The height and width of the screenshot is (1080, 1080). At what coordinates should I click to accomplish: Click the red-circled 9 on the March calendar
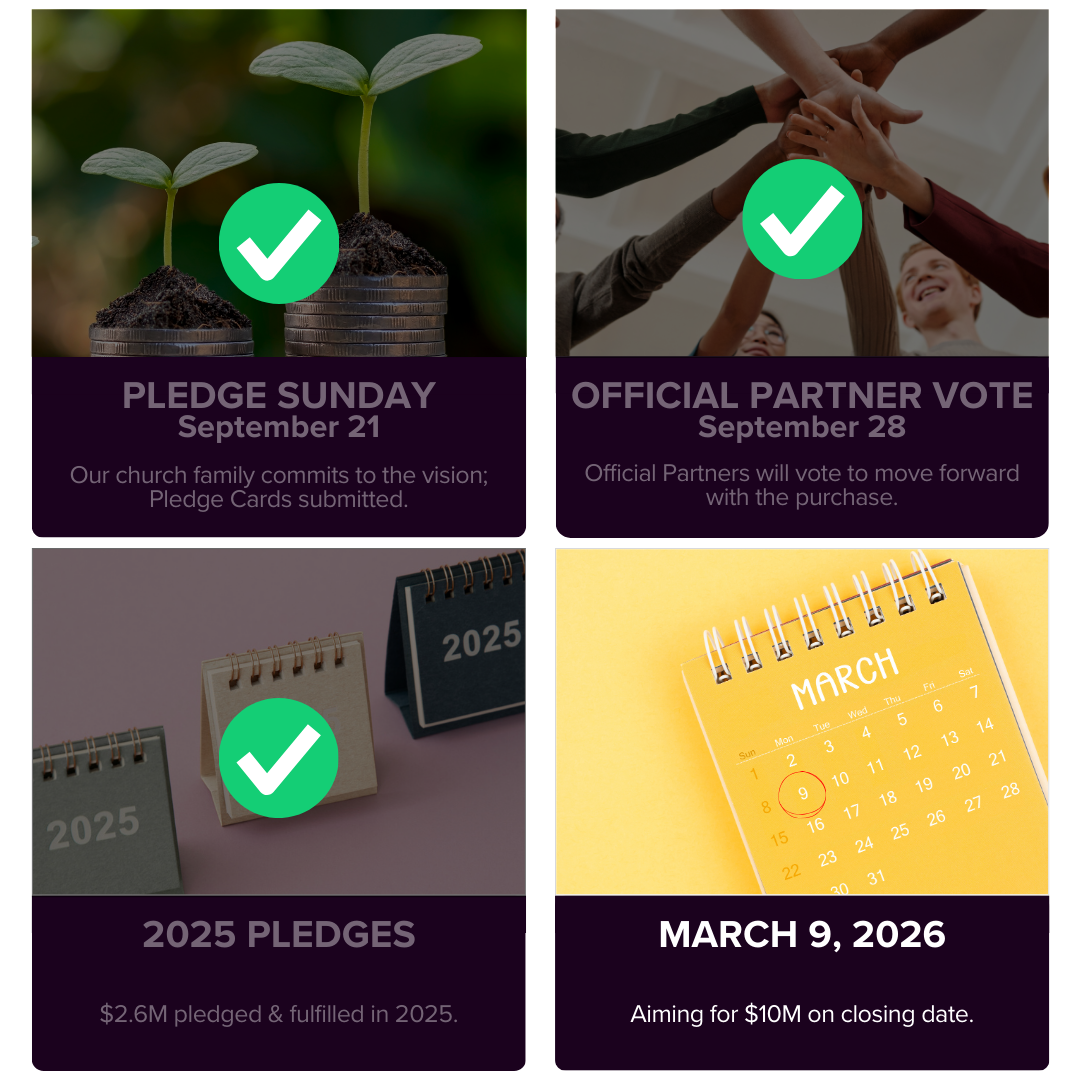pos(802,793)
